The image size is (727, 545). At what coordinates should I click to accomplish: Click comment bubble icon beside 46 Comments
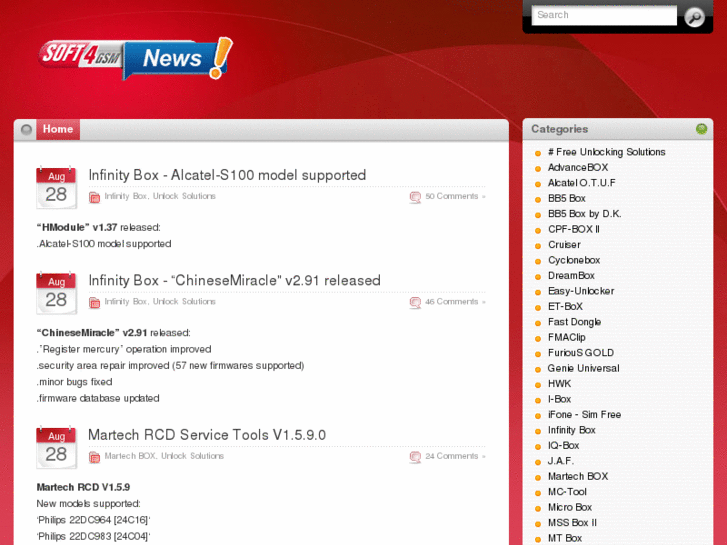click(415, 302)
